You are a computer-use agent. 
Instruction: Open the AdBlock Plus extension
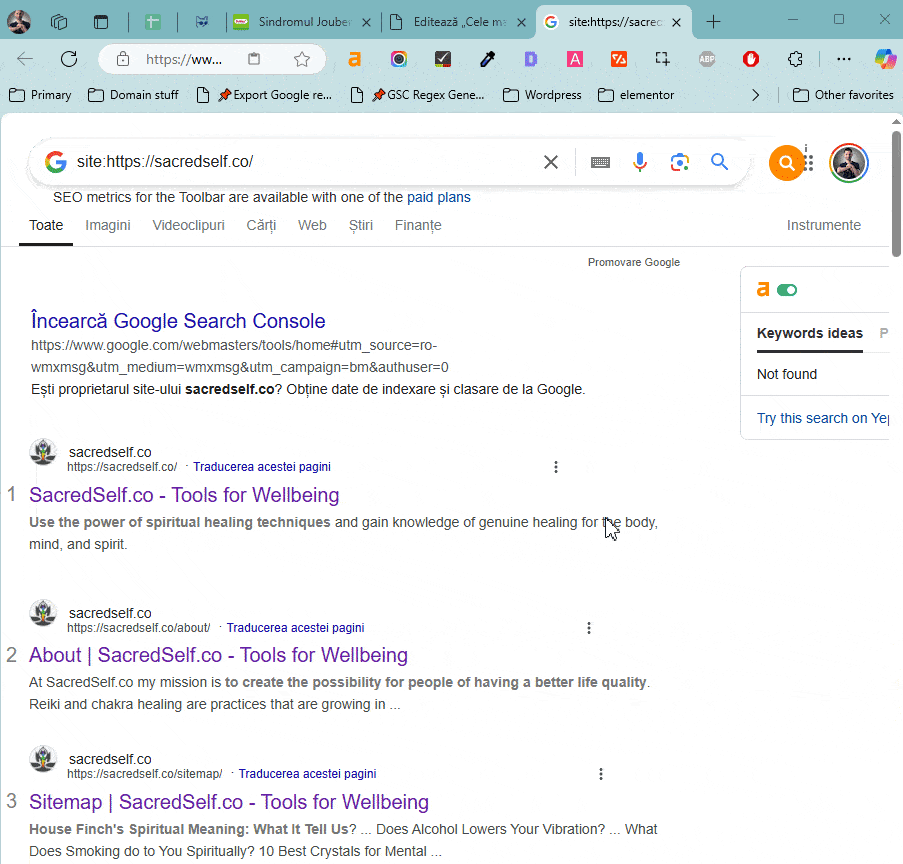point(707,59)
